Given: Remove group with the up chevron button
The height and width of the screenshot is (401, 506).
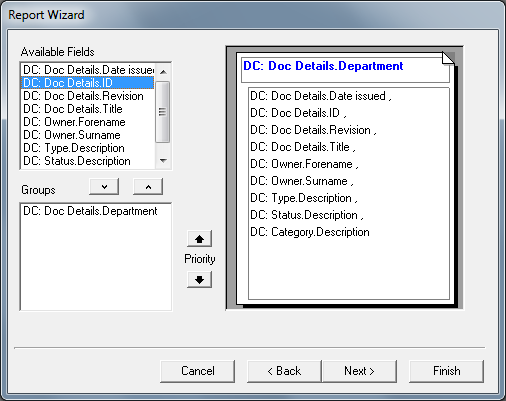Looking at the screenshot, I should coord(148,187).
